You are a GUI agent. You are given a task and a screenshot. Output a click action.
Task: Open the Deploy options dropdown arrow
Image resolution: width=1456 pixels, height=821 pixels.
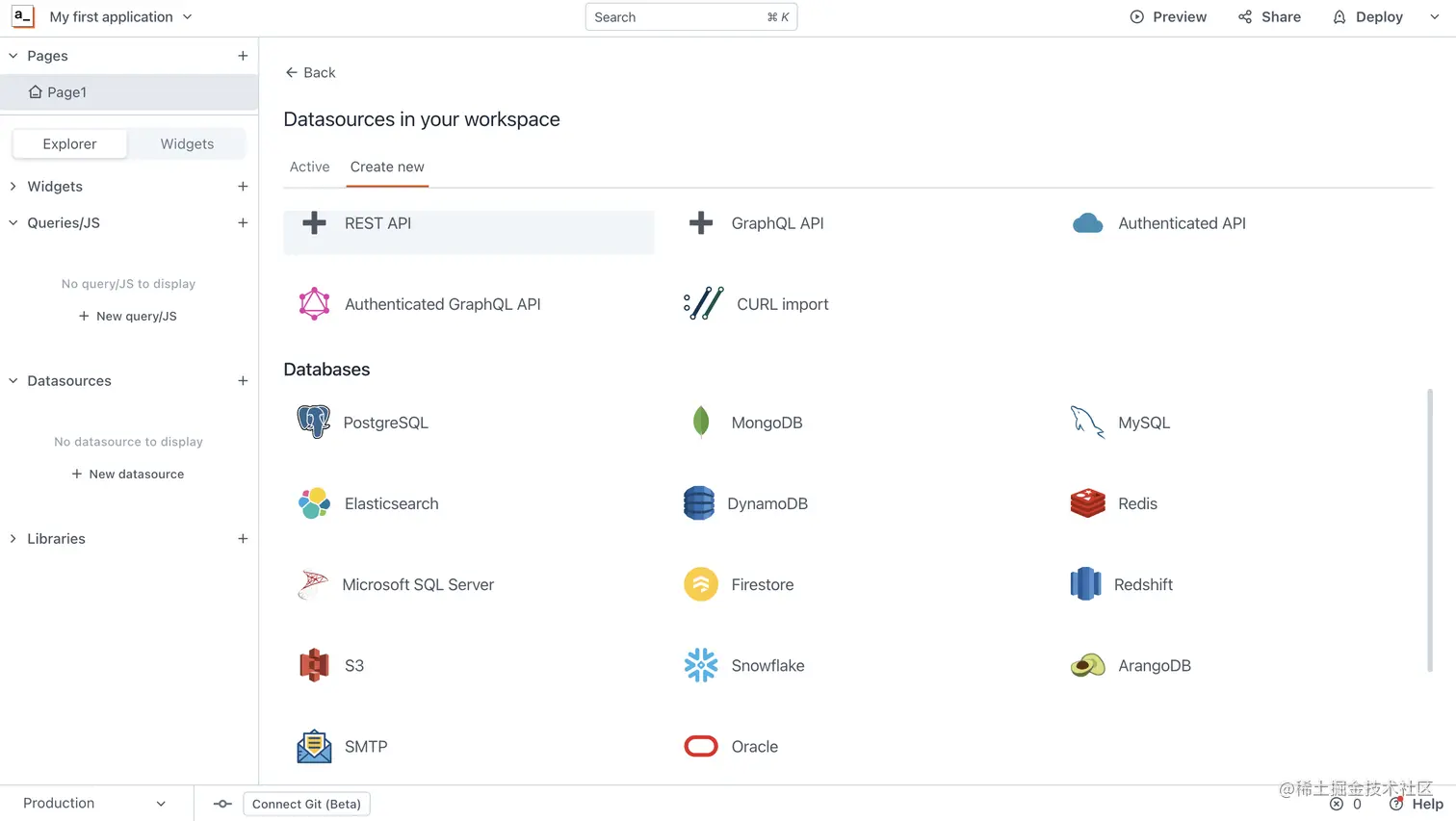[1435, 17]
